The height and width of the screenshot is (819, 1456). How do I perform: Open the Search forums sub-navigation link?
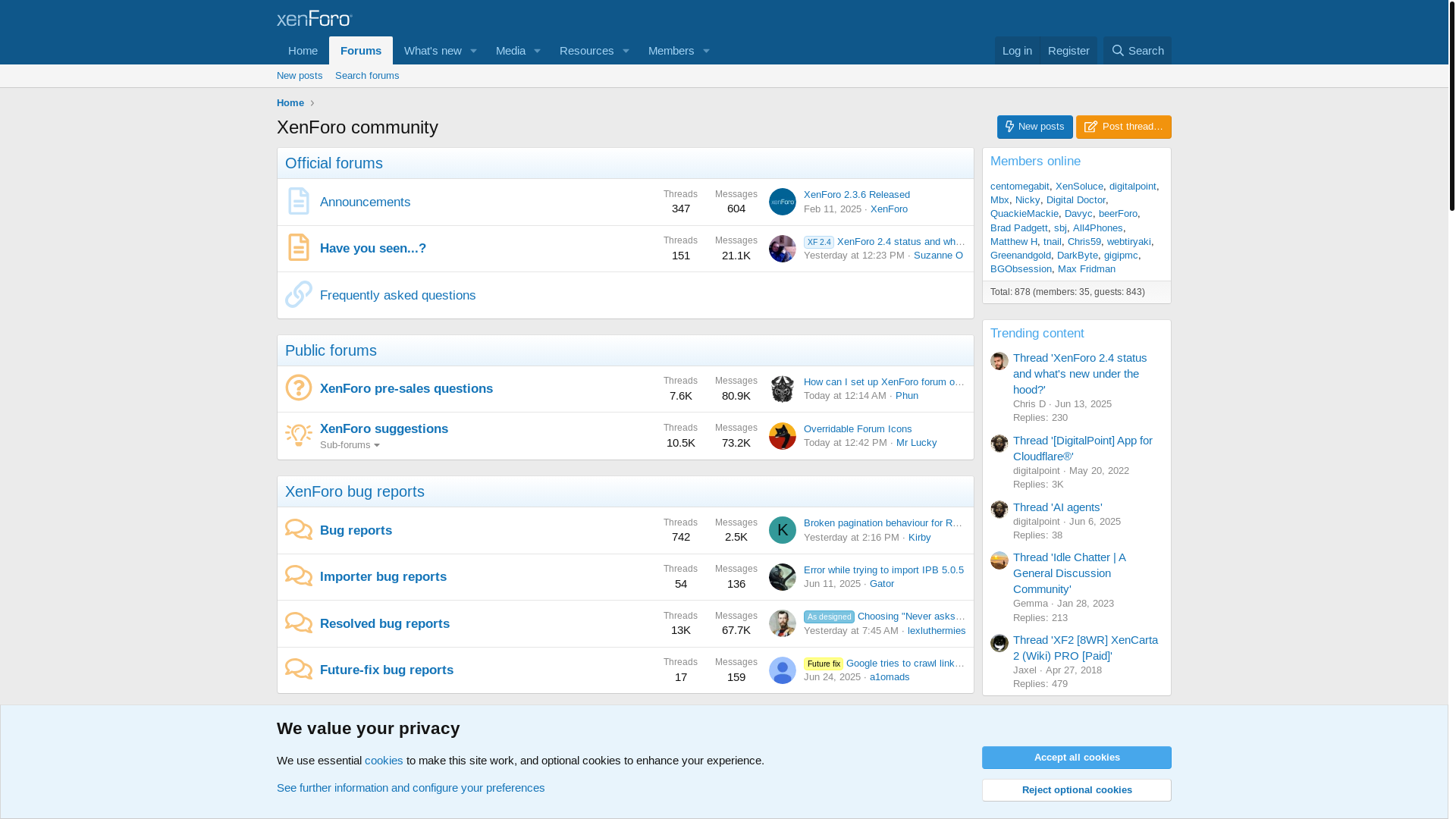click(x=367, y=76)
